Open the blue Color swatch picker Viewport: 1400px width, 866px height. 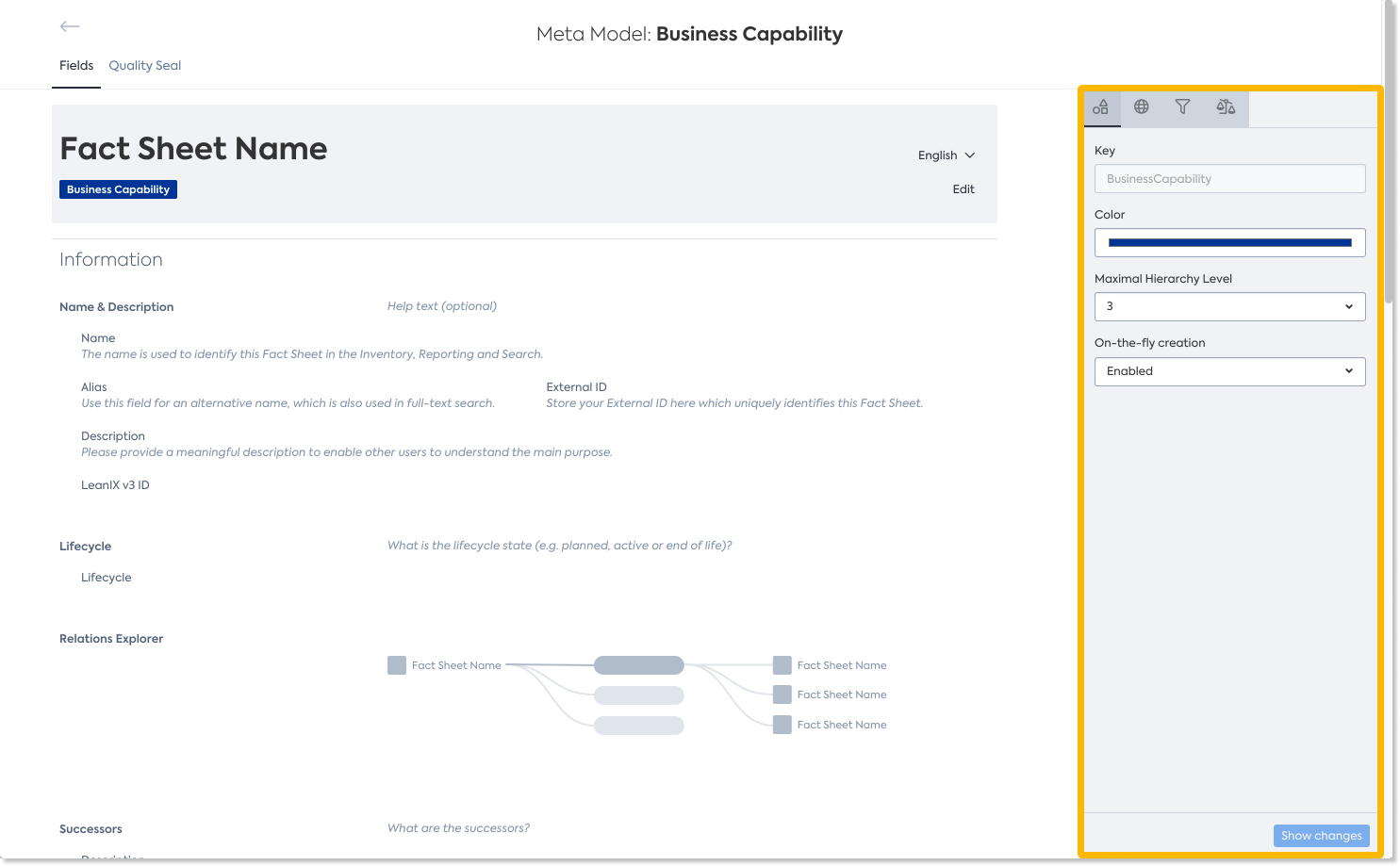[x=1229, y=243]
